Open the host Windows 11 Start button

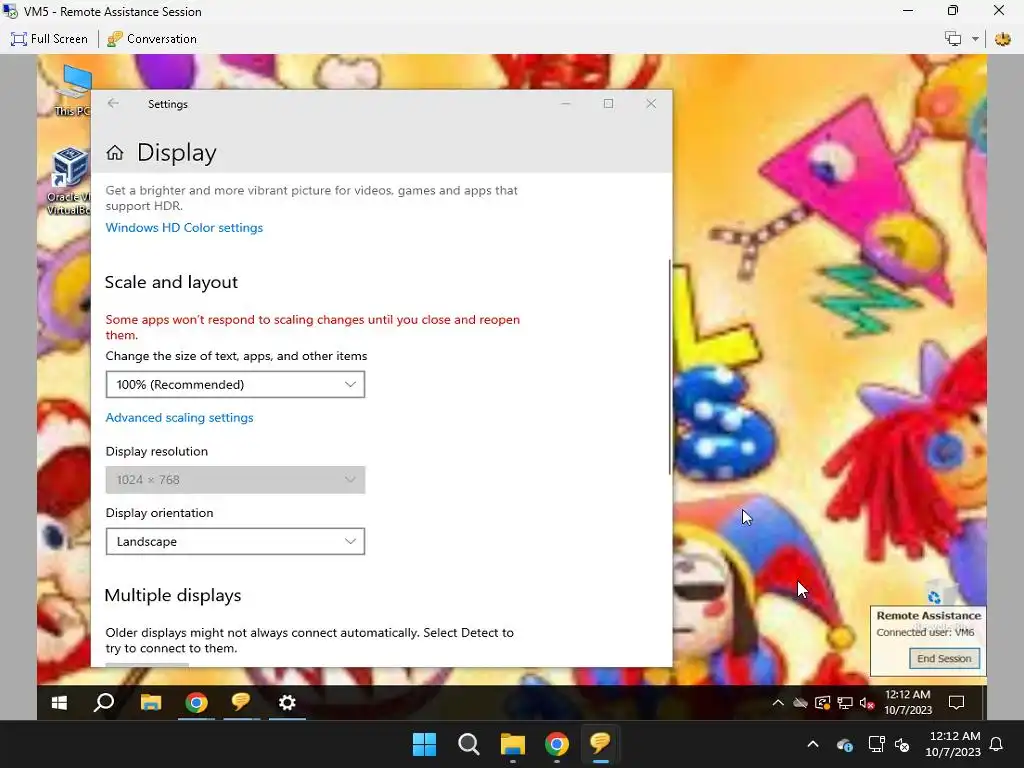424,744
